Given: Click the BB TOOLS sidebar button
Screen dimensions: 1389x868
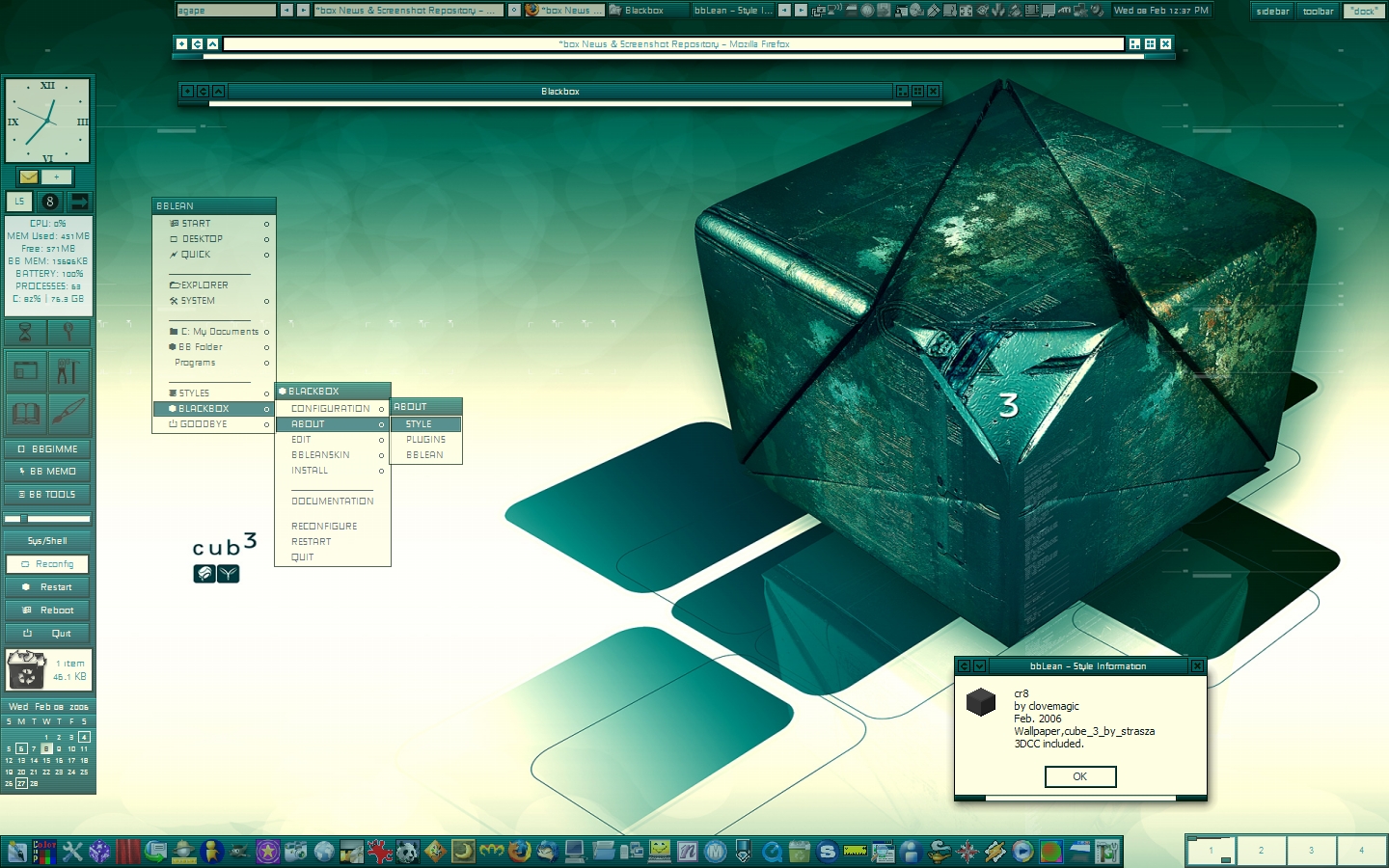Looking at the screenshot, I should pos(48,494).
